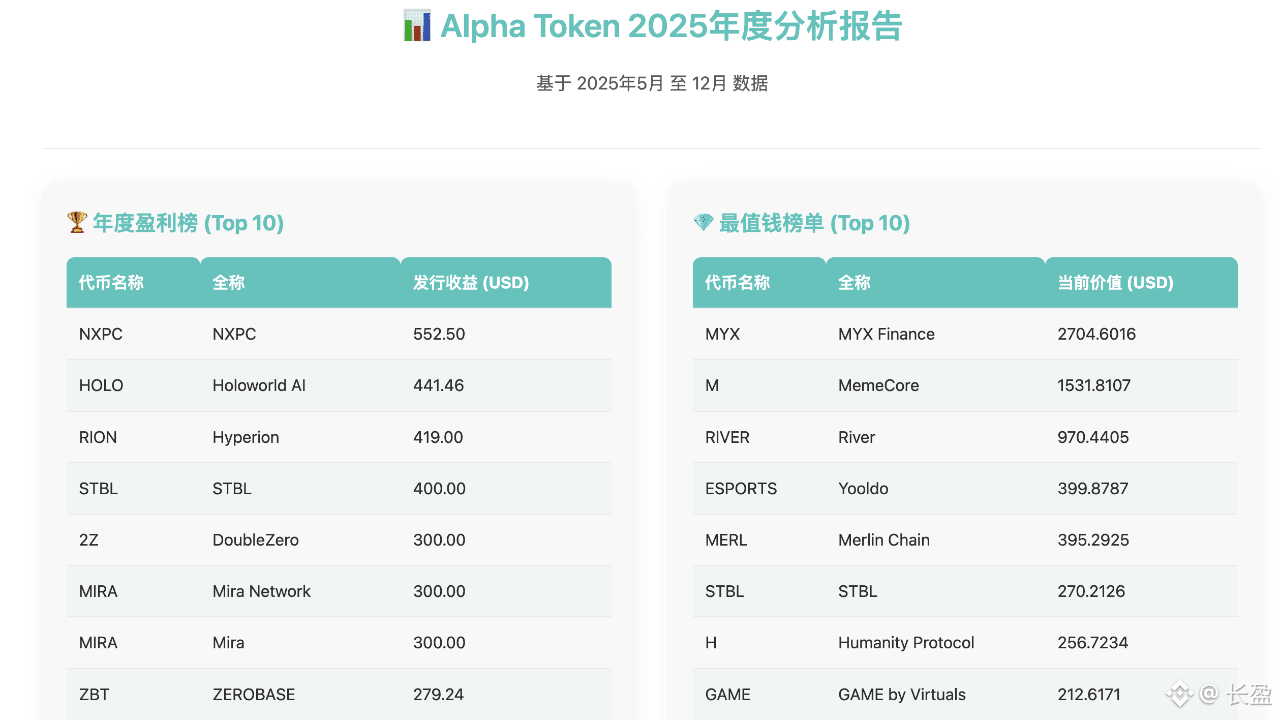The image size is (1280, 720).
Task: Click the 长盈 watermark text
Action: click(1249, 694)
